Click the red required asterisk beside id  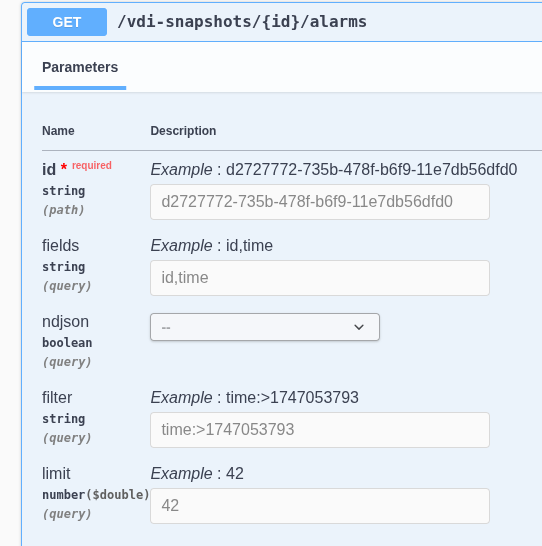(64, 166)
